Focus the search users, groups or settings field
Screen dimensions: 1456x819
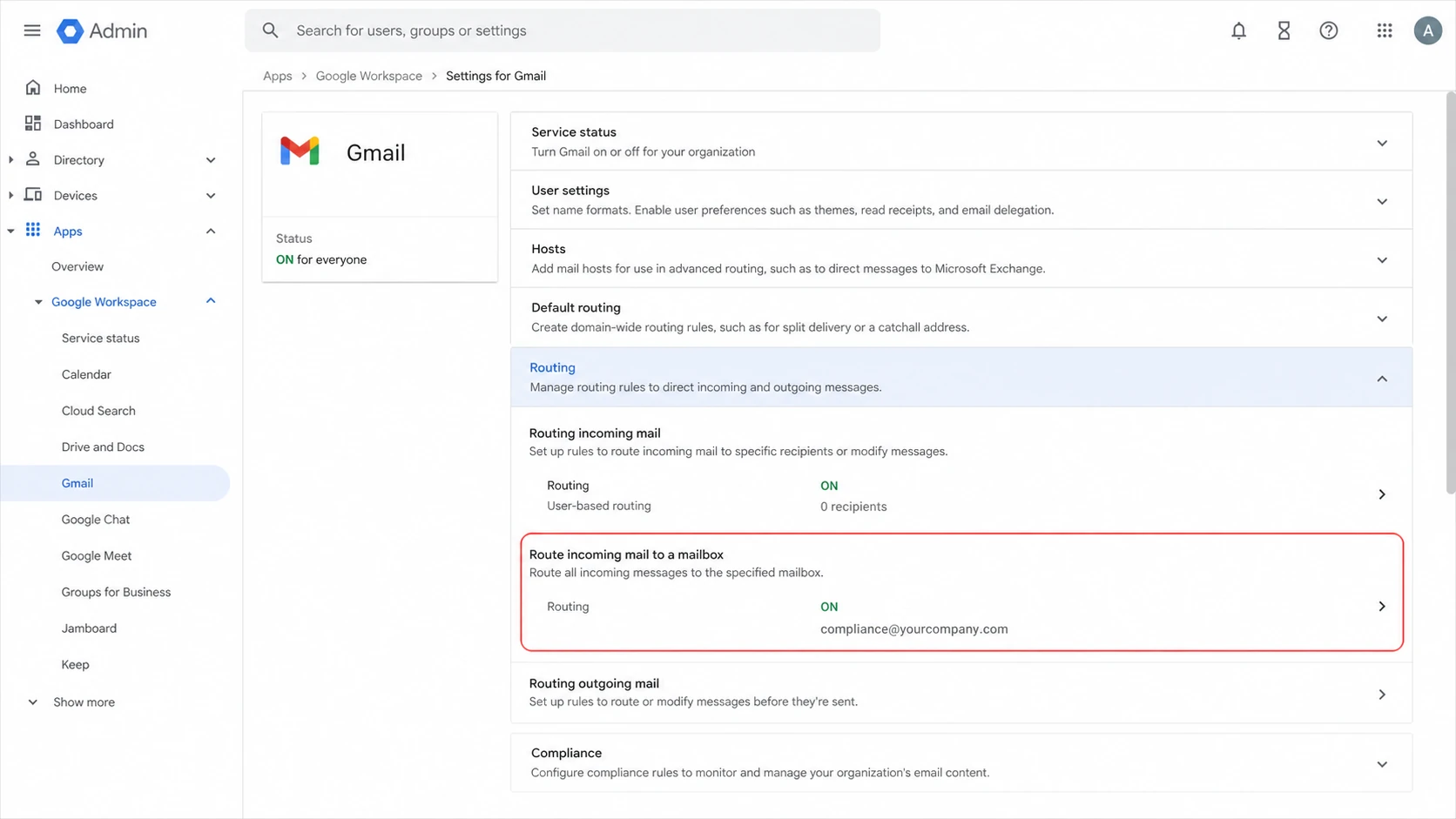563,30
